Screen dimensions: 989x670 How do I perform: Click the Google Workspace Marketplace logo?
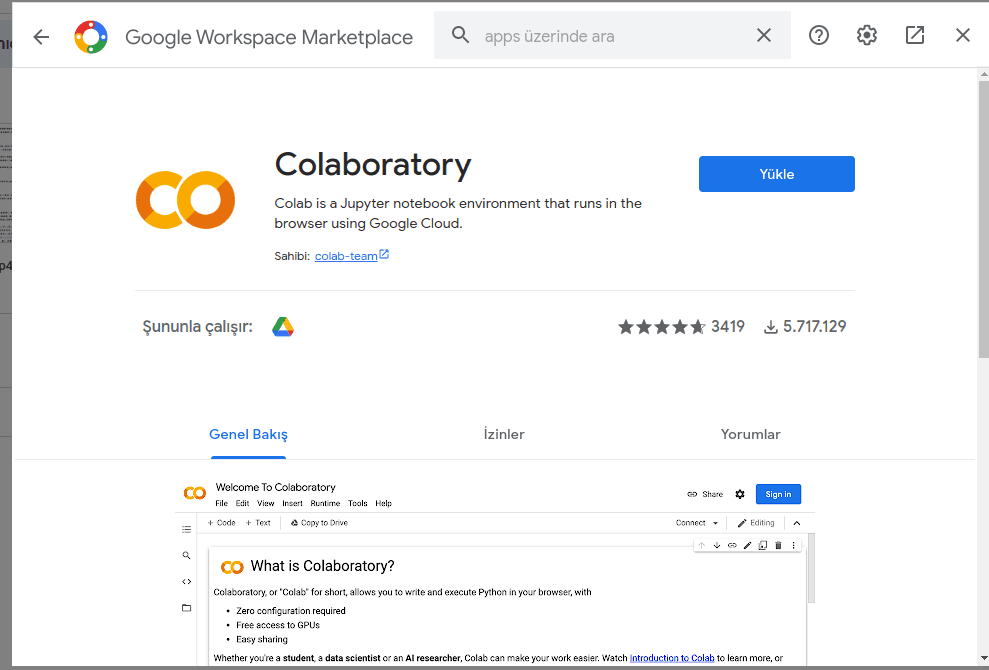point(91,37)
